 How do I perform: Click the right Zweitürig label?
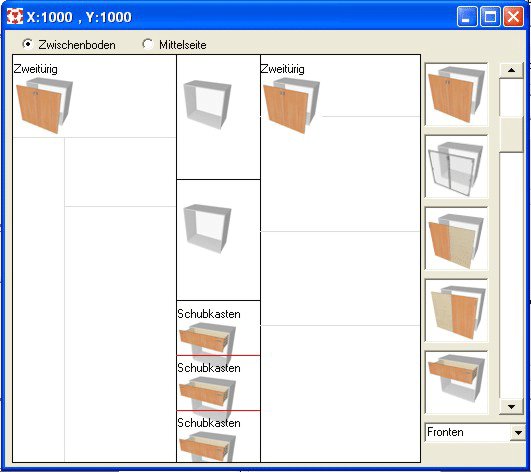tap(282, 69)
